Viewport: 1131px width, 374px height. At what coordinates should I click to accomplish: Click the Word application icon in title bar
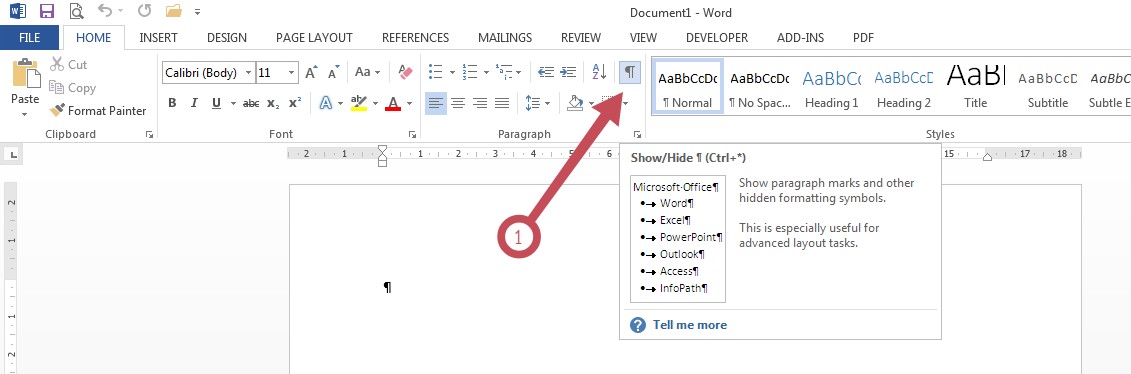click(x=18, y=12)
